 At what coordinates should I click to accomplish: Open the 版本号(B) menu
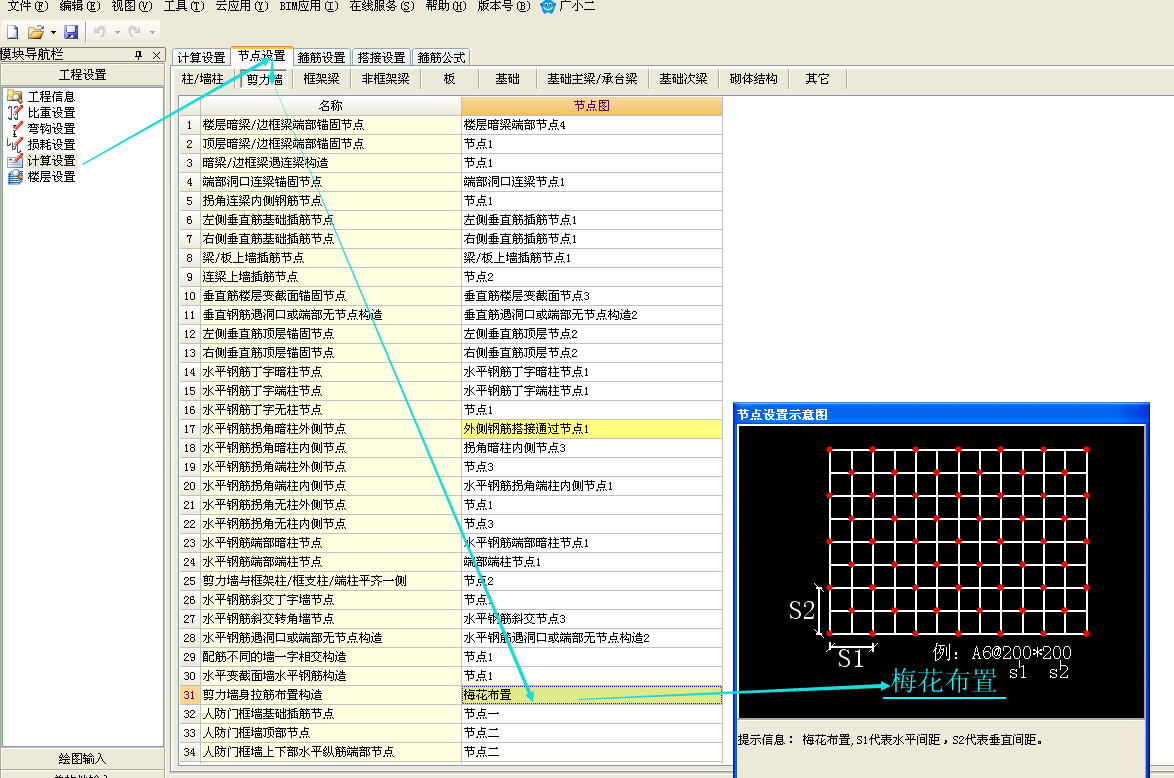pyautogui.click(x=504, y=6)
